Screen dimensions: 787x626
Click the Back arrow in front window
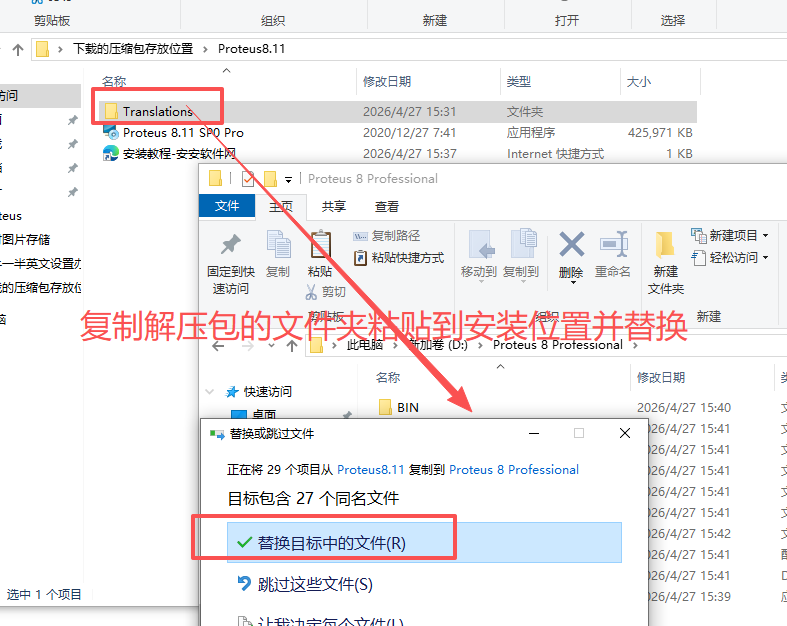[x=218, y=346]
